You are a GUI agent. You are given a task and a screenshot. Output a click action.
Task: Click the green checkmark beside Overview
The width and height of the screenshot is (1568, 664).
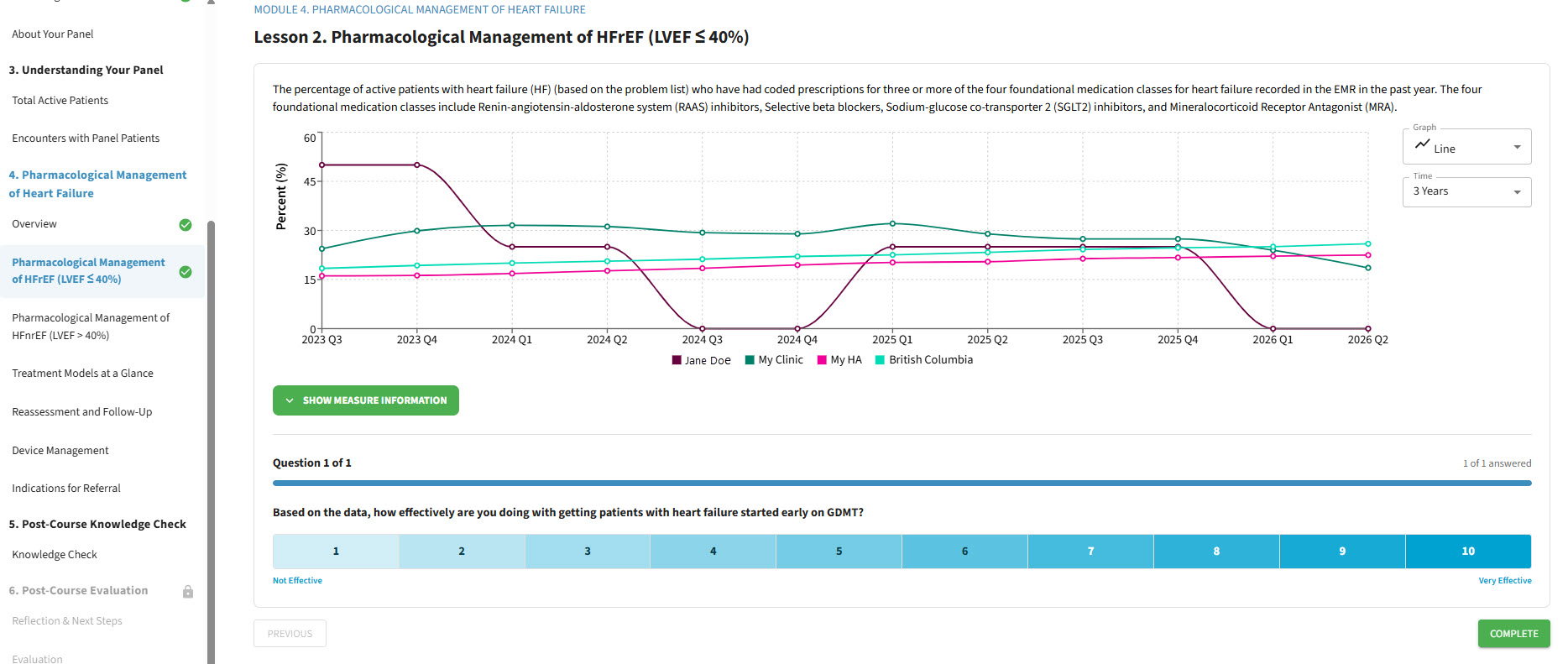(x=186, y=225)
